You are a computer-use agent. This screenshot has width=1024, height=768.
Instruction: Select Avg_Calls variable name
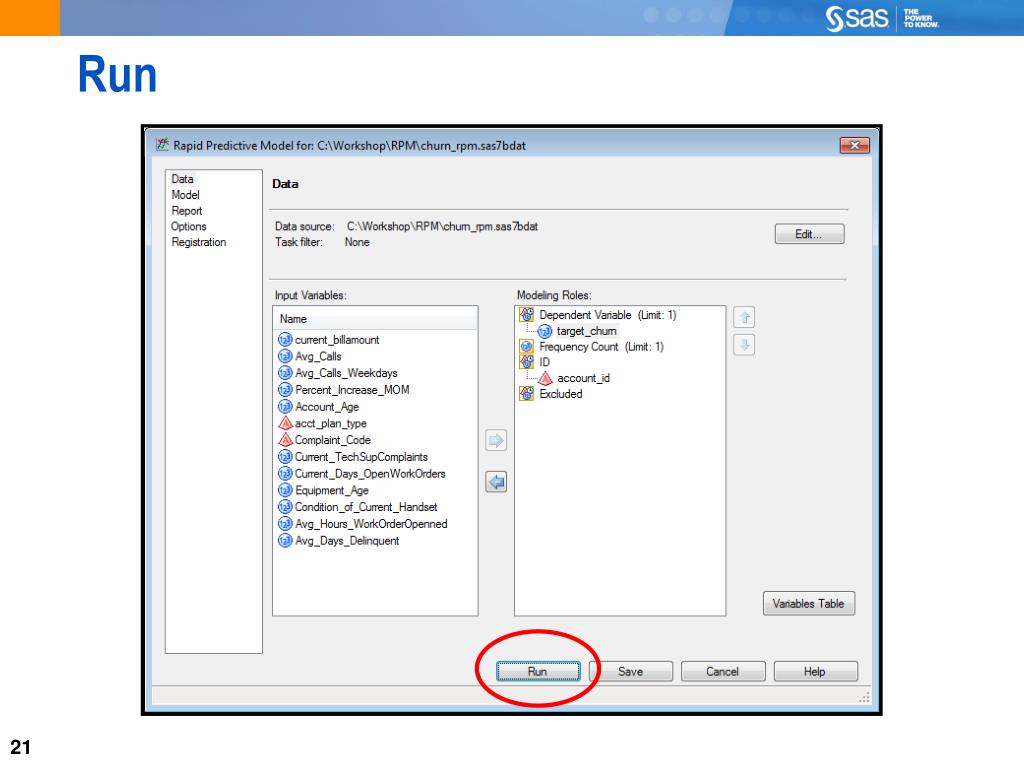318,356
